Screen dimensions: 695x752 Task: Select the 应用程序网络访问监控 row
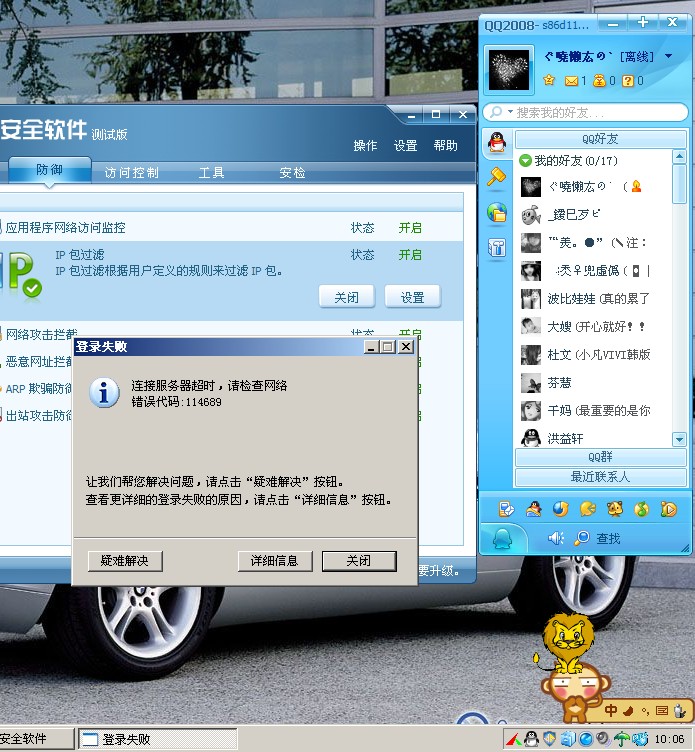232,227
